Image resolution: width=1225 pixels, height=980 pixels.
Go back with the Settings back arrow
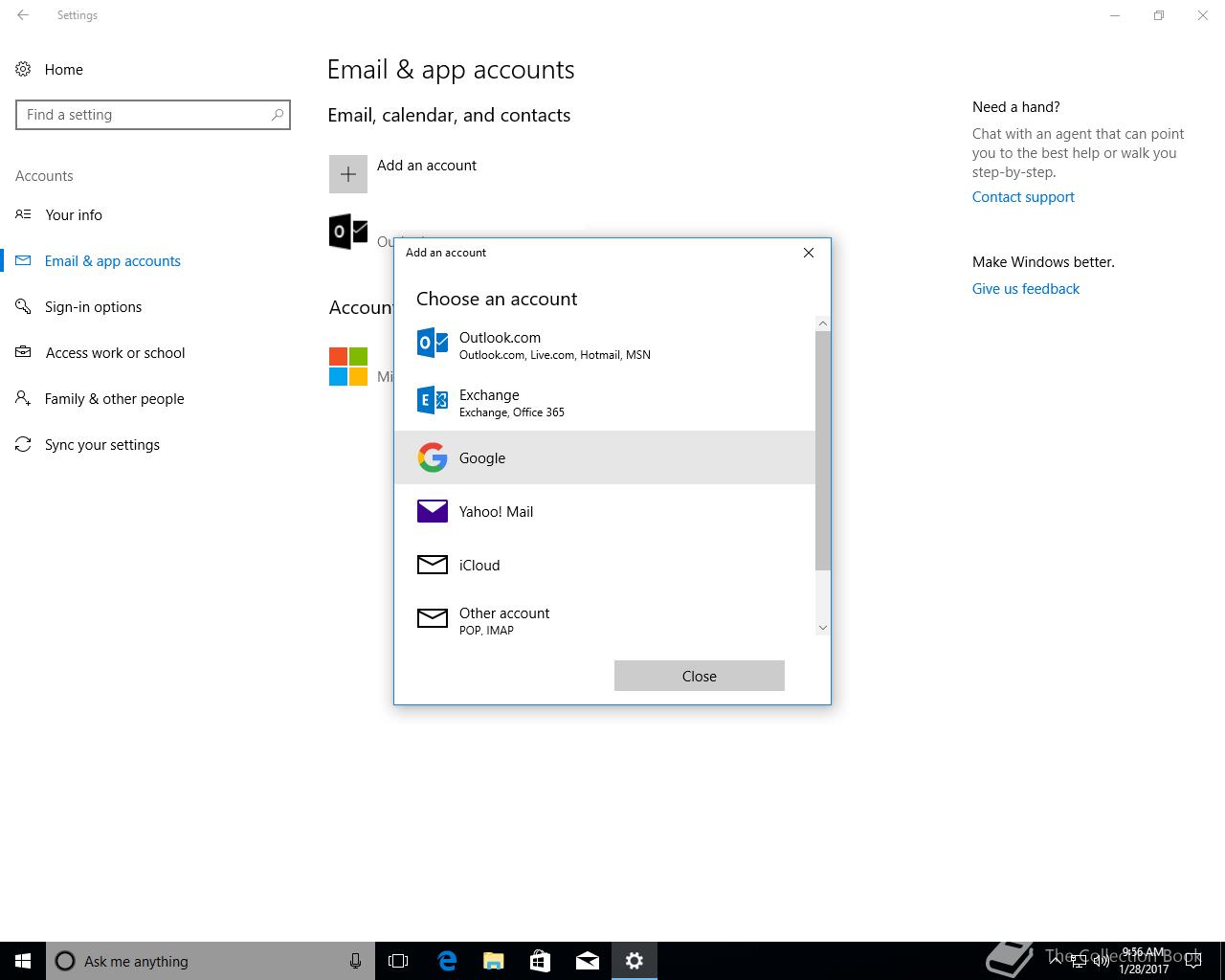(x=23, y=15)
